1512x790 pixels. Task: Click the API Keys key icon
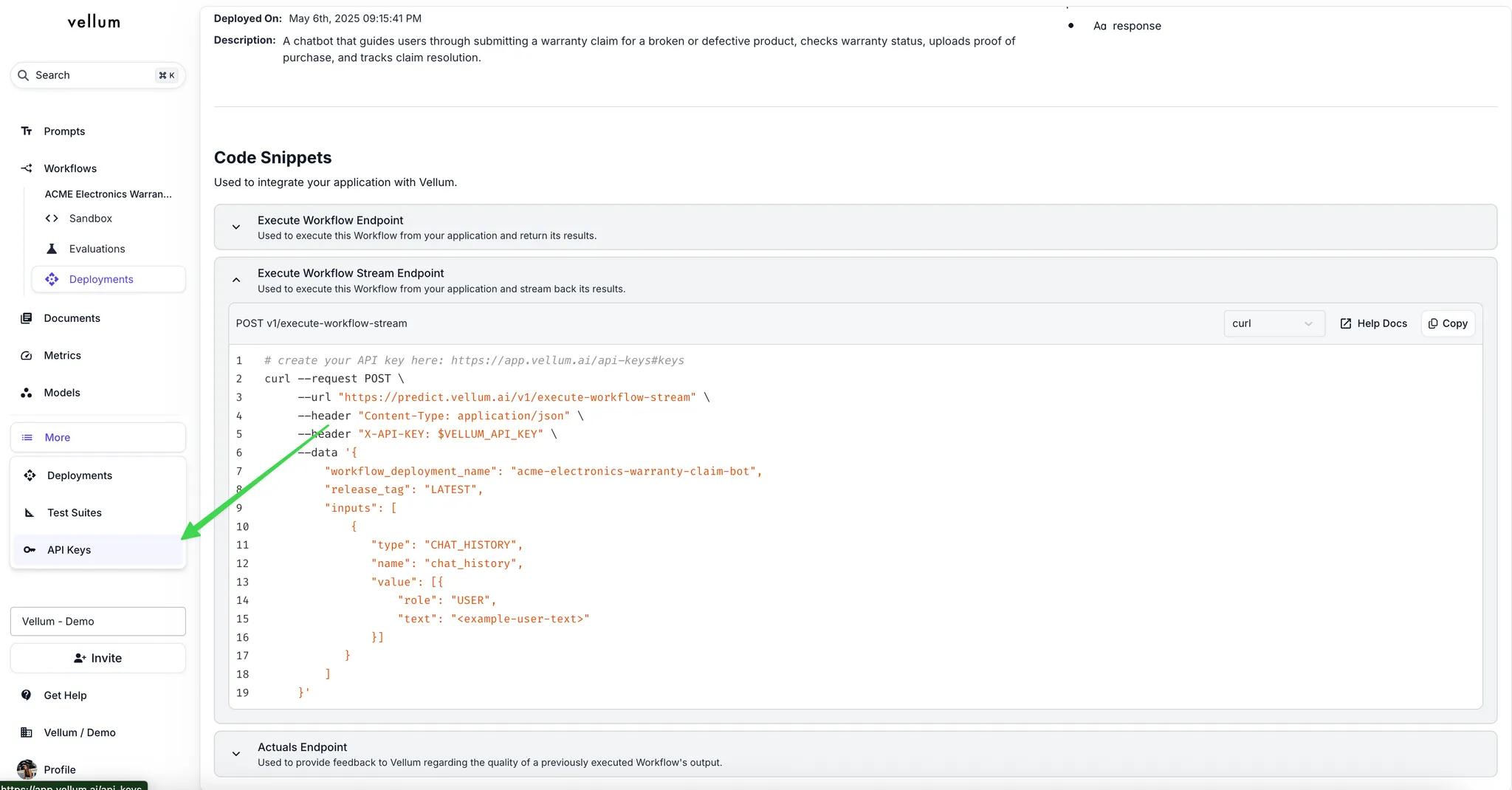(x=30, y=550)
